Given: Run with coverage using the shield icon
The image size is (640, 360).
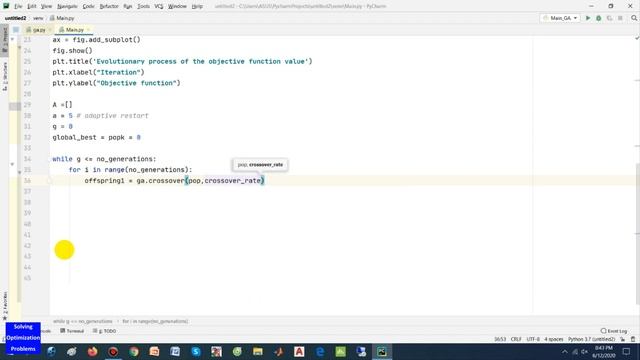Looking at the screenshot, I should (x=609, y=18).
